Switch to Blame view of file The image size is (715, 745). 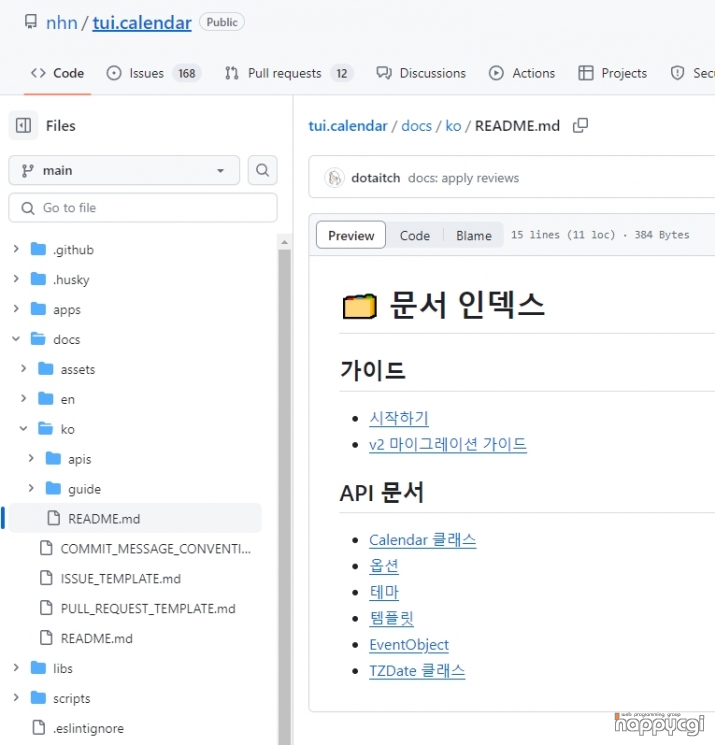pos(474,235)
